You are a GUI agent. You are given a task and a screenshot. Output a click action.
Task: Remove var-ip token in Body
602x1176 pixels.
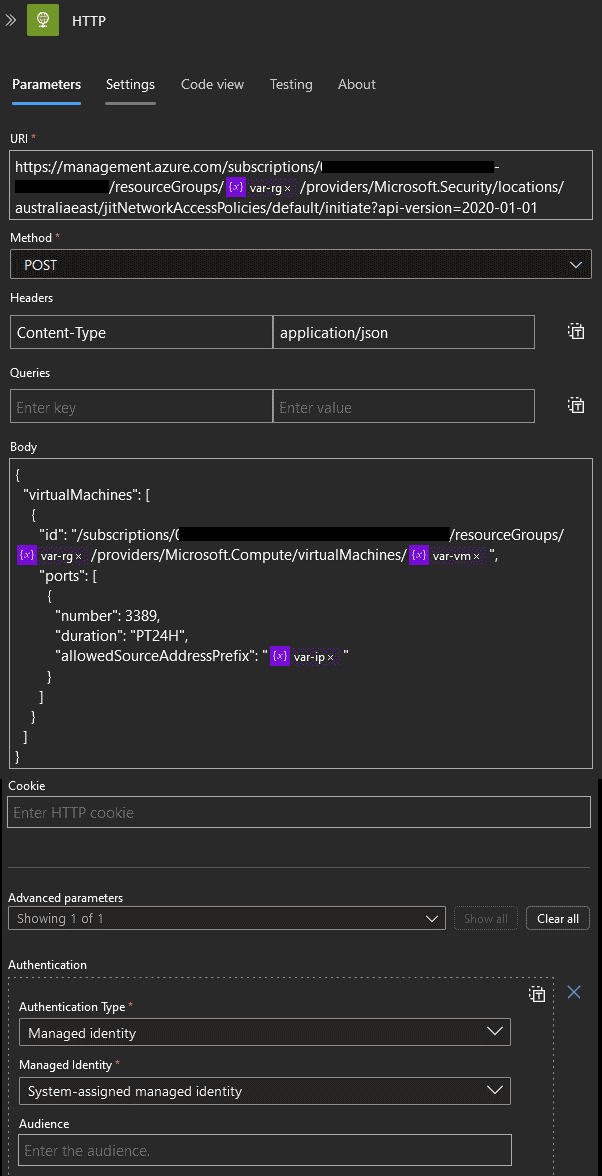(x=331, y=657)
